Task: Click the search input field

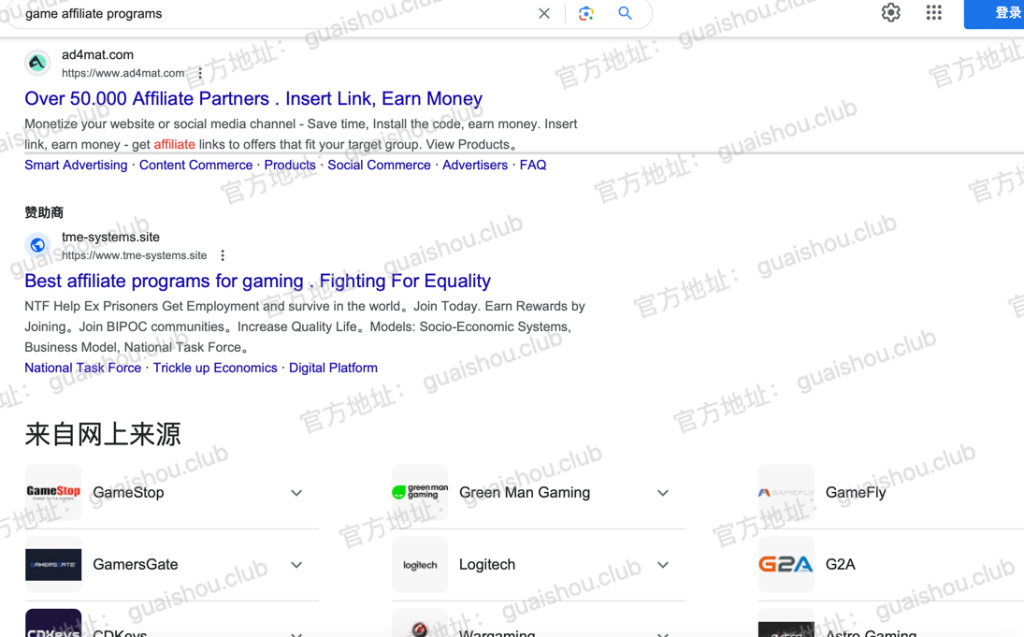Action: pos(274,14)
